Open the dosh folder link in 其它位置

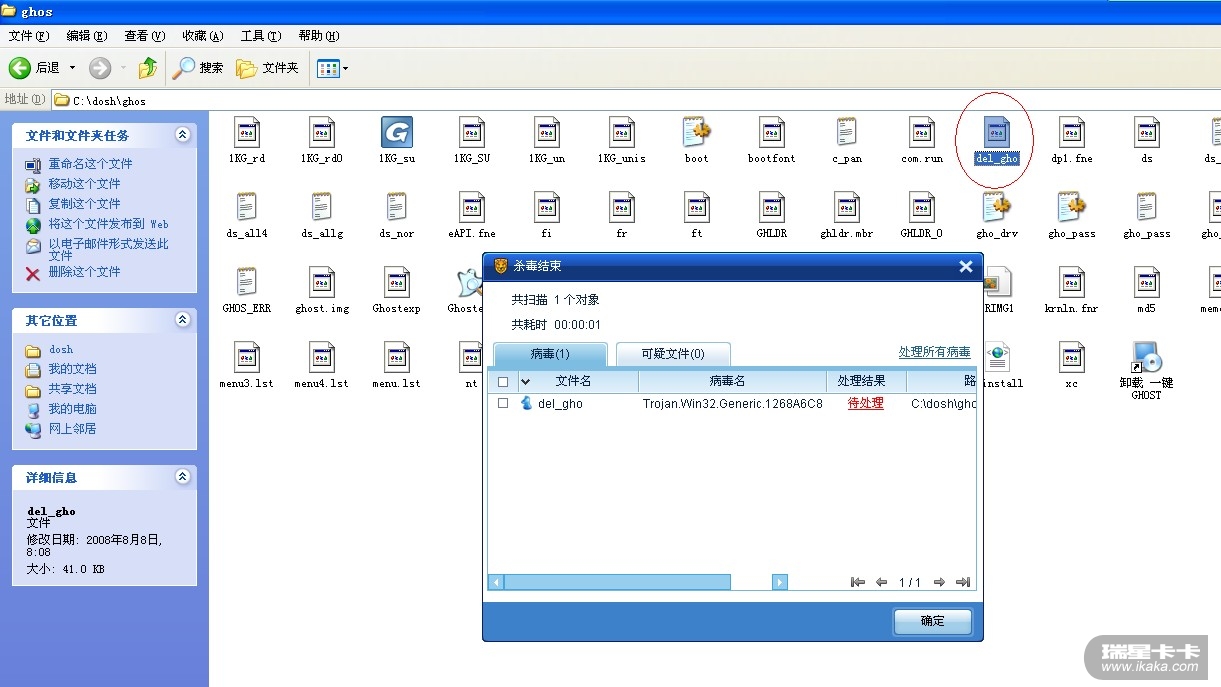(61, 350)
